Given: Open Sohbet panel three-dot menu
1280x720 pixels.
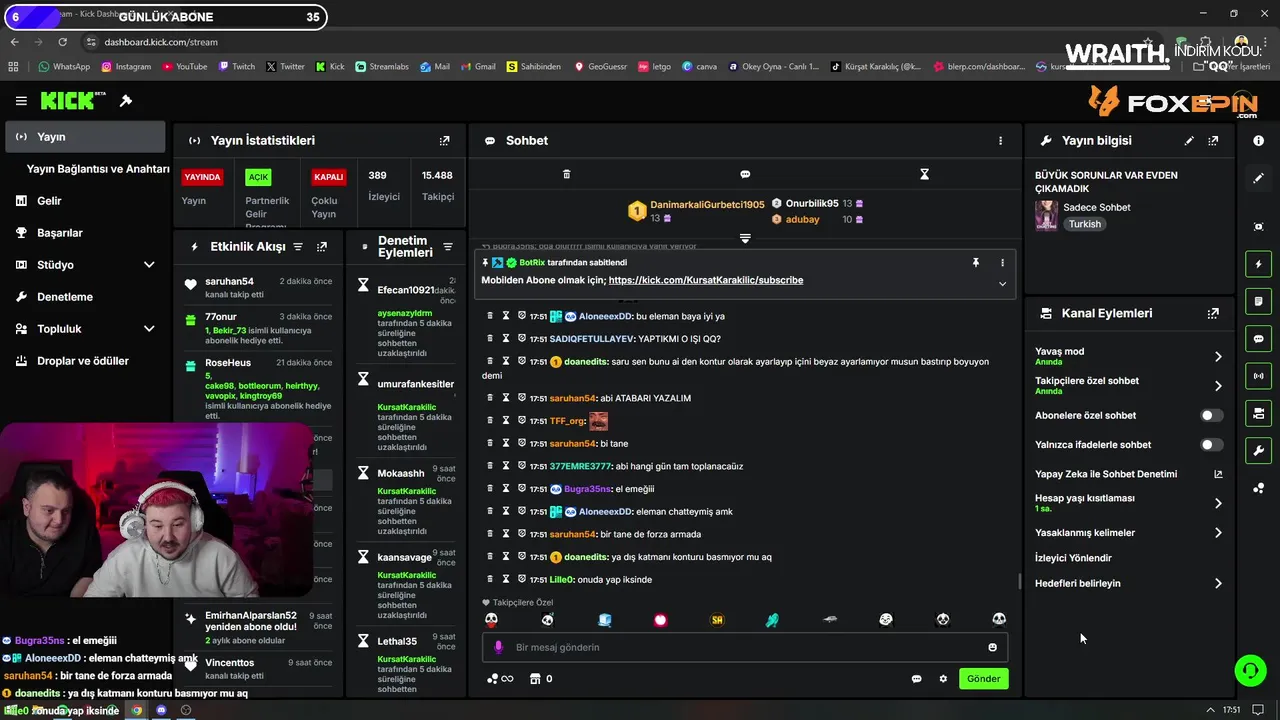Looking at the screenshot, I should point(1000,141).
